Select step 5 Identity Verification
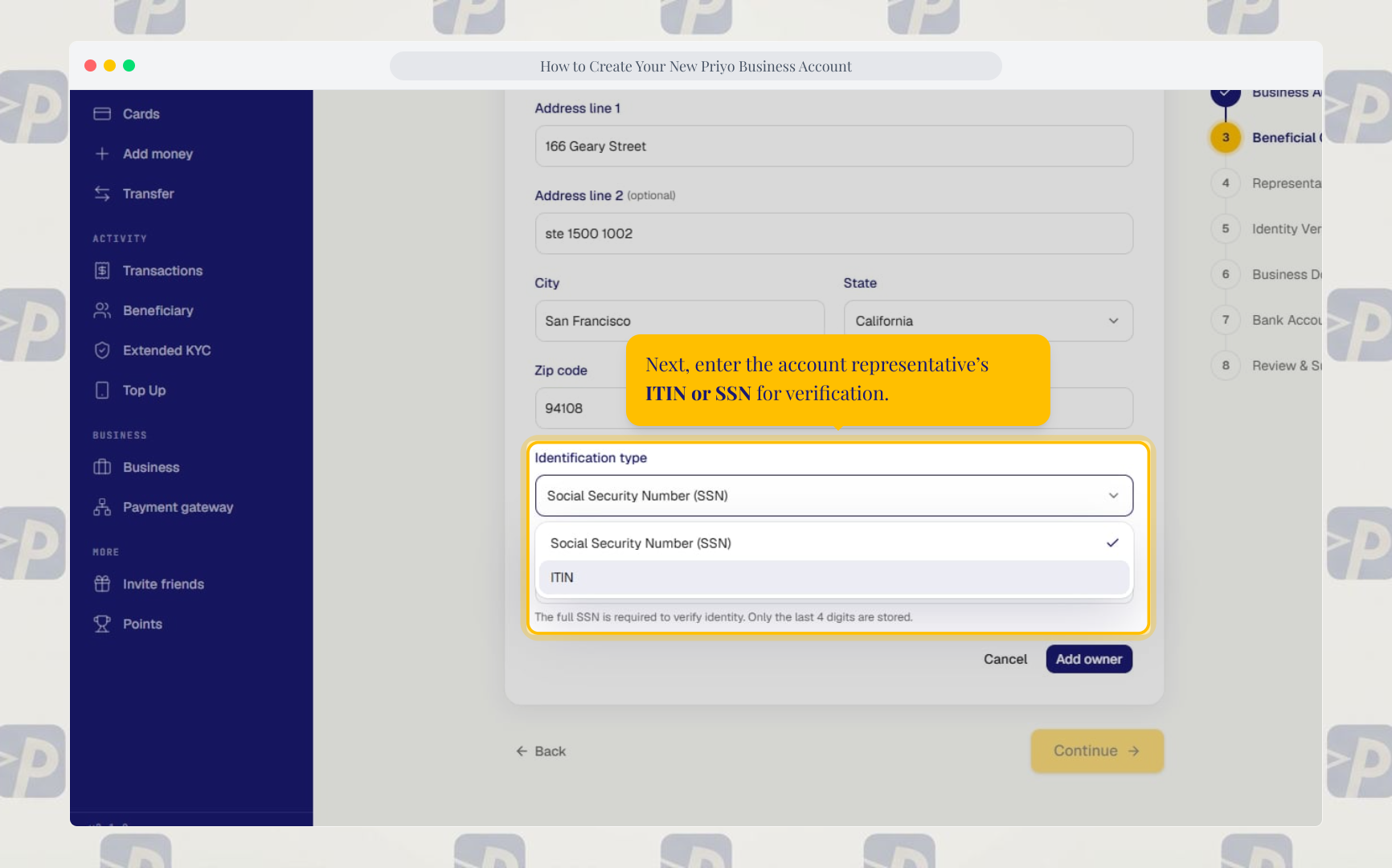This screenshot has width=1392, height=868. click(1267, 229)
